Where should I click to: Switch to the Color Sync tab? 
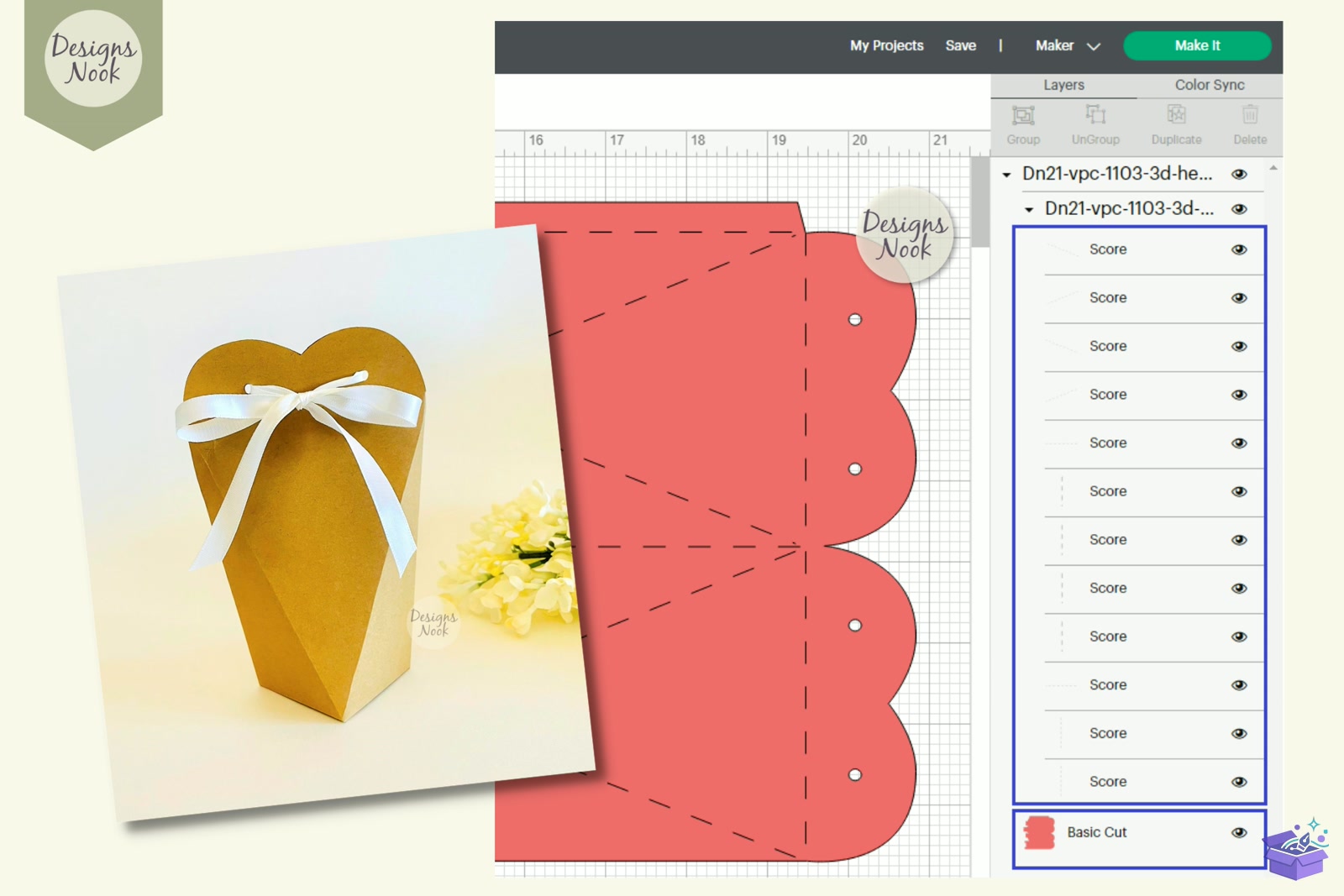(1210, 85)
